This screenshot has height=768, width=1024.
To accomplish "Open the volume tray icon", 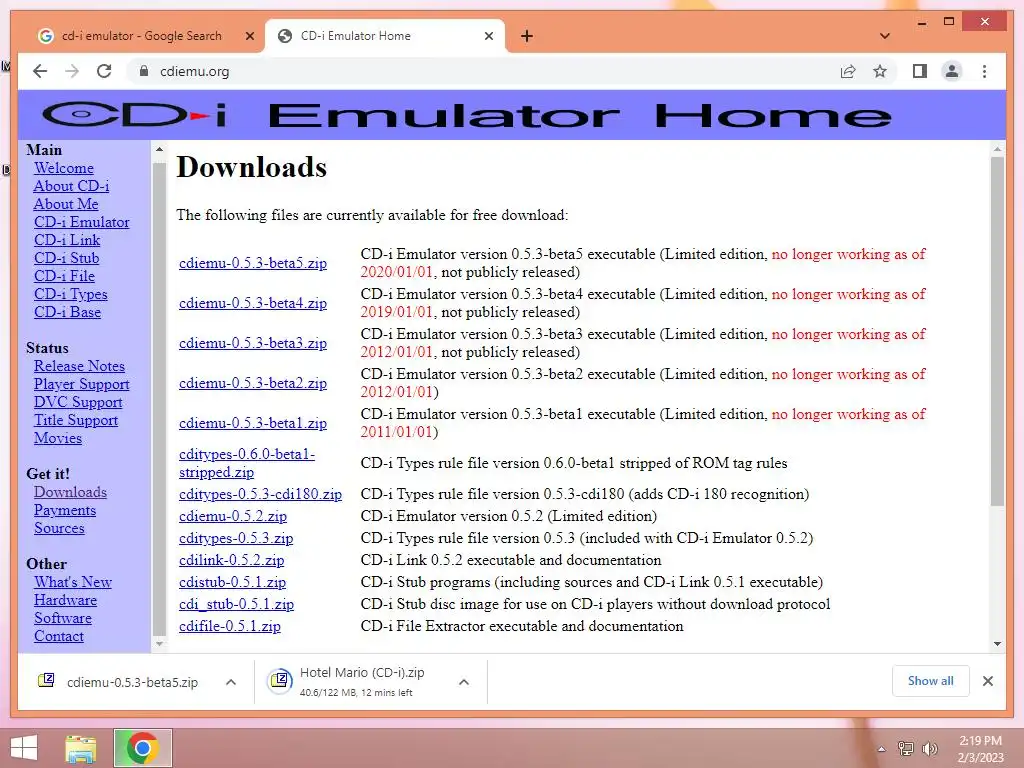I will point(930,749).
